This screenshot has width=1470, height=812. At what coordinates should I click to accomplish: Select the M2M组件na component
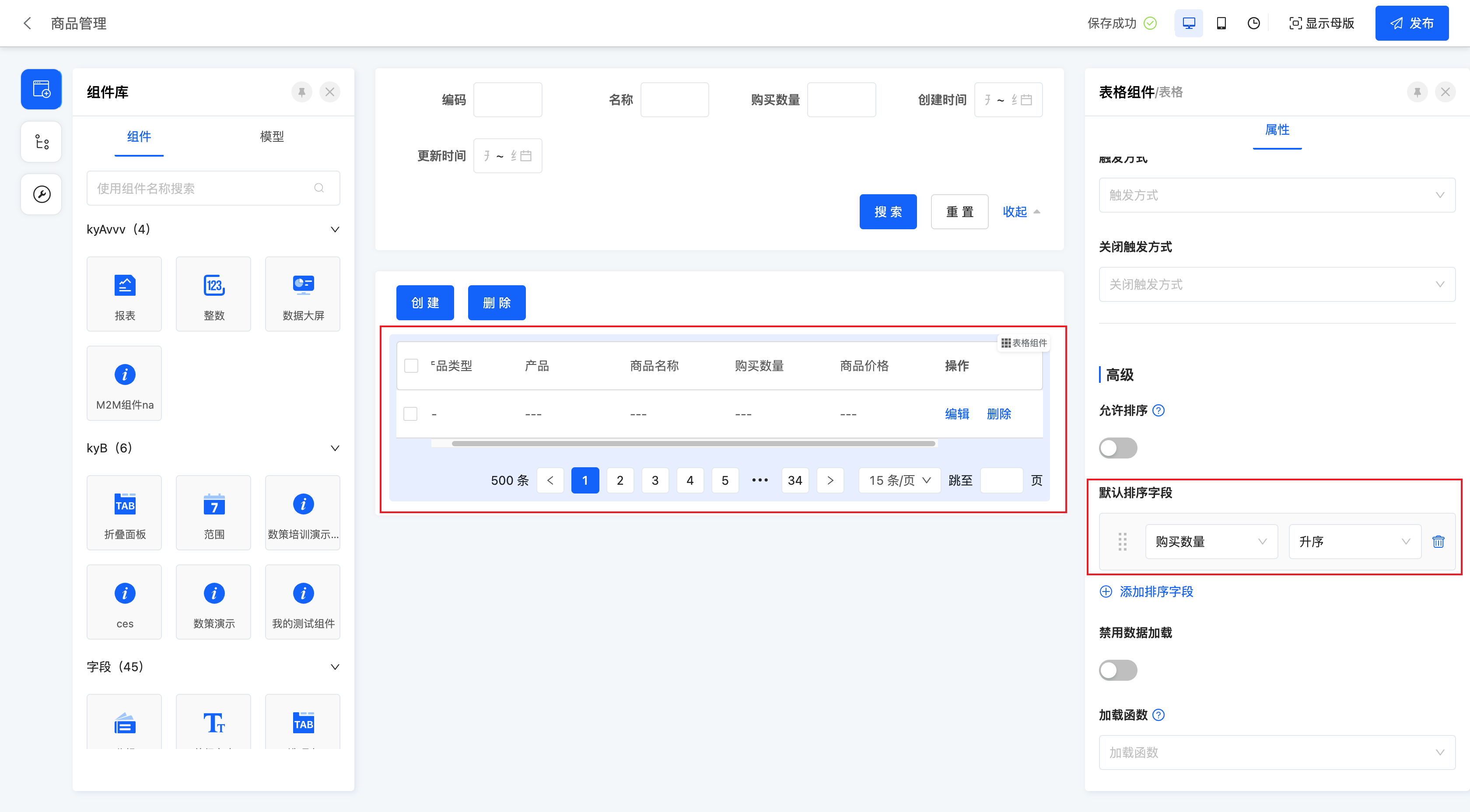124,383
